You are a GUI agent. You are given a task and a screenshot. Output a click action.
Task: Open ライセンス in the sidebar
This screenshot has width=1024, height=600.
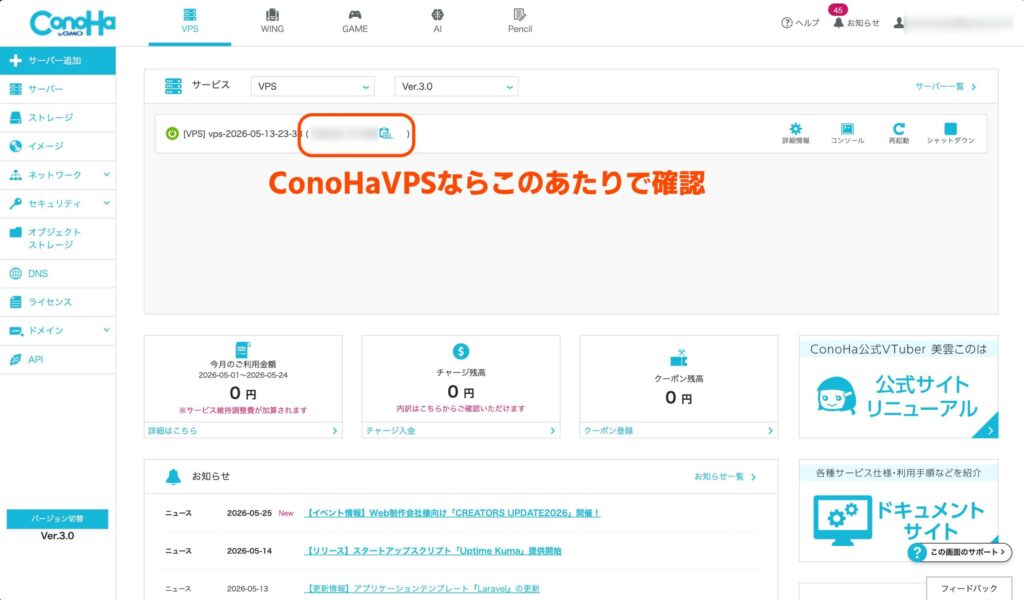[57, 302]
